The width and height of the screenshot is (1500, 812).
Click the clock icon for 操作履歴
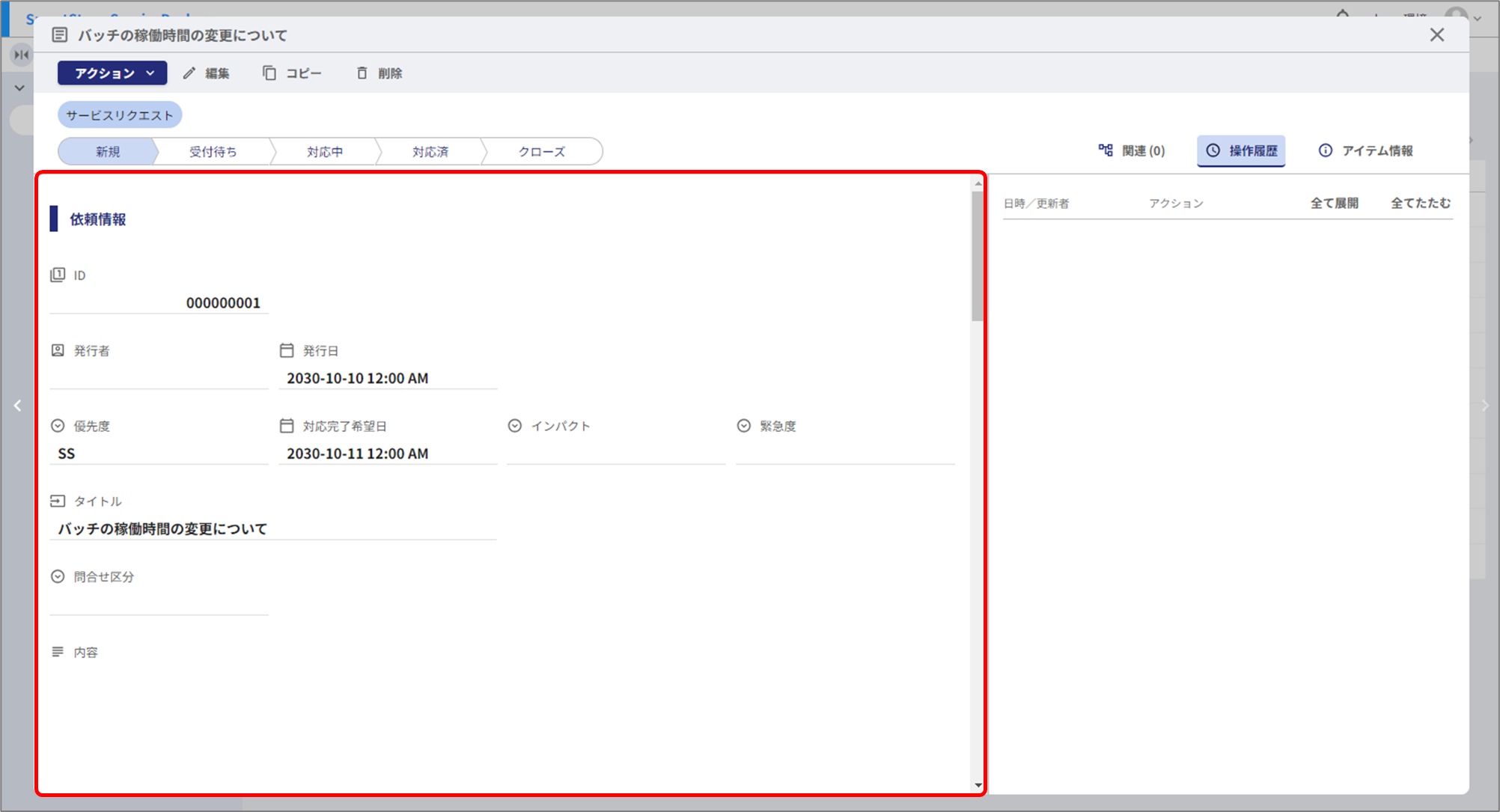(1213, 150)
